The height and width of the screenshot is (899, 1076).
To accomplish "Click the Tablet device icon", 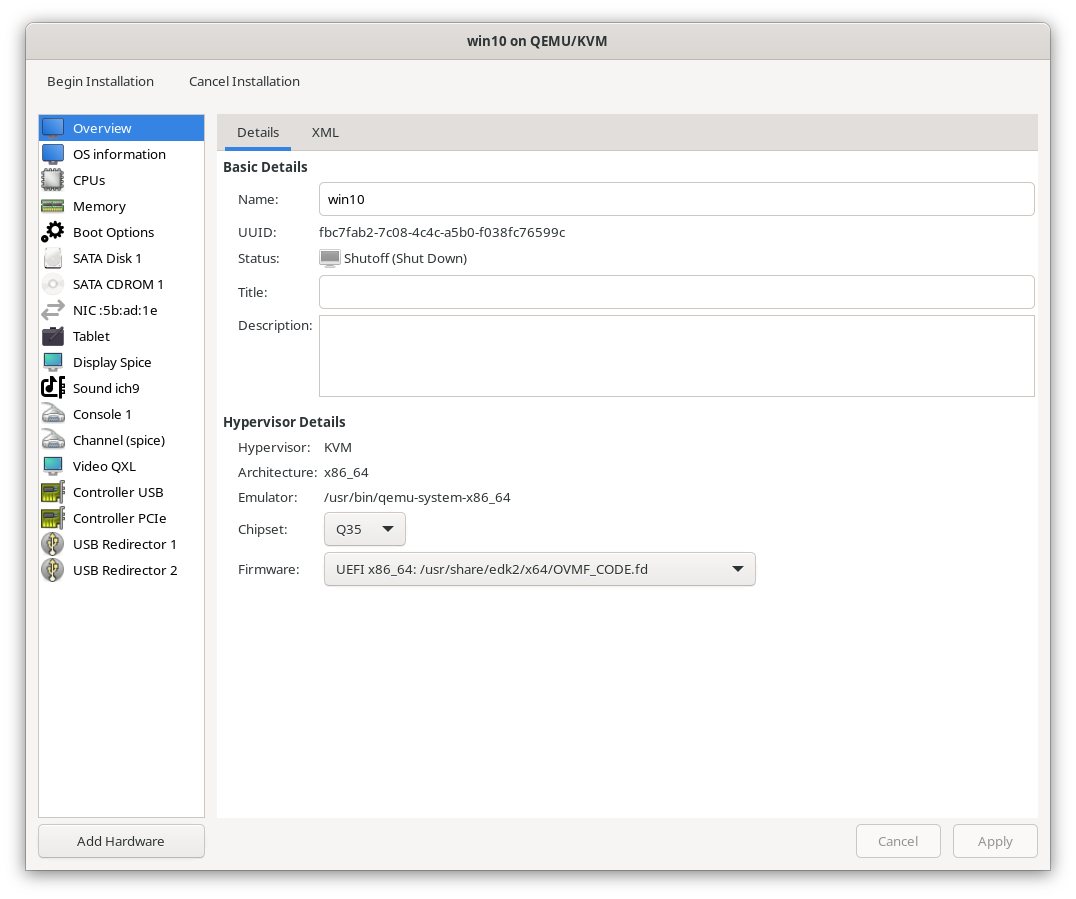I will (x=53, y=336).
